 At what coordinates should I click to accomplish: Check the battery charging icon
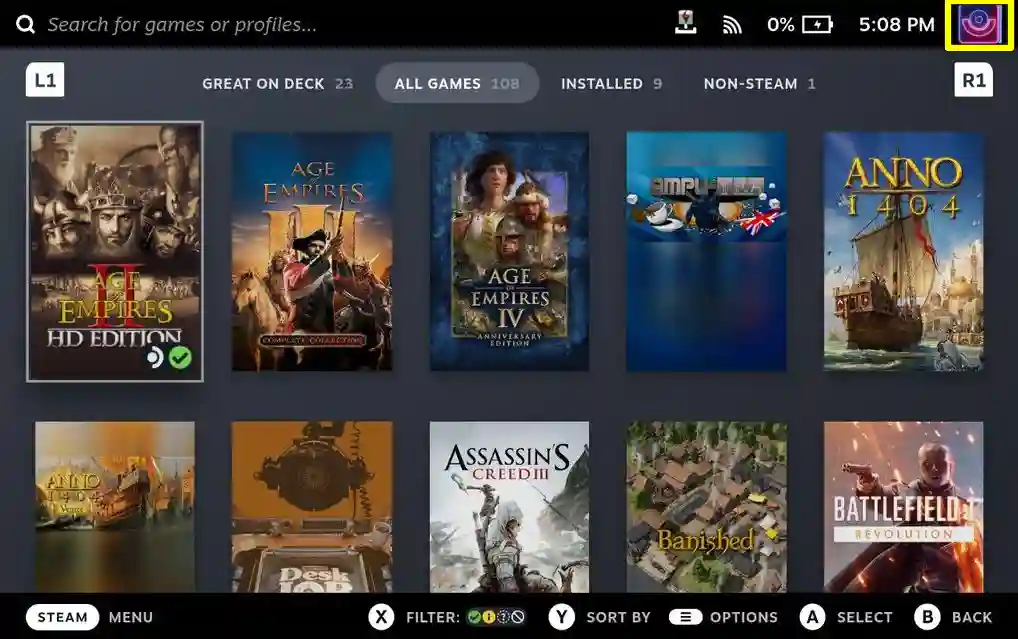click(817, 25)
